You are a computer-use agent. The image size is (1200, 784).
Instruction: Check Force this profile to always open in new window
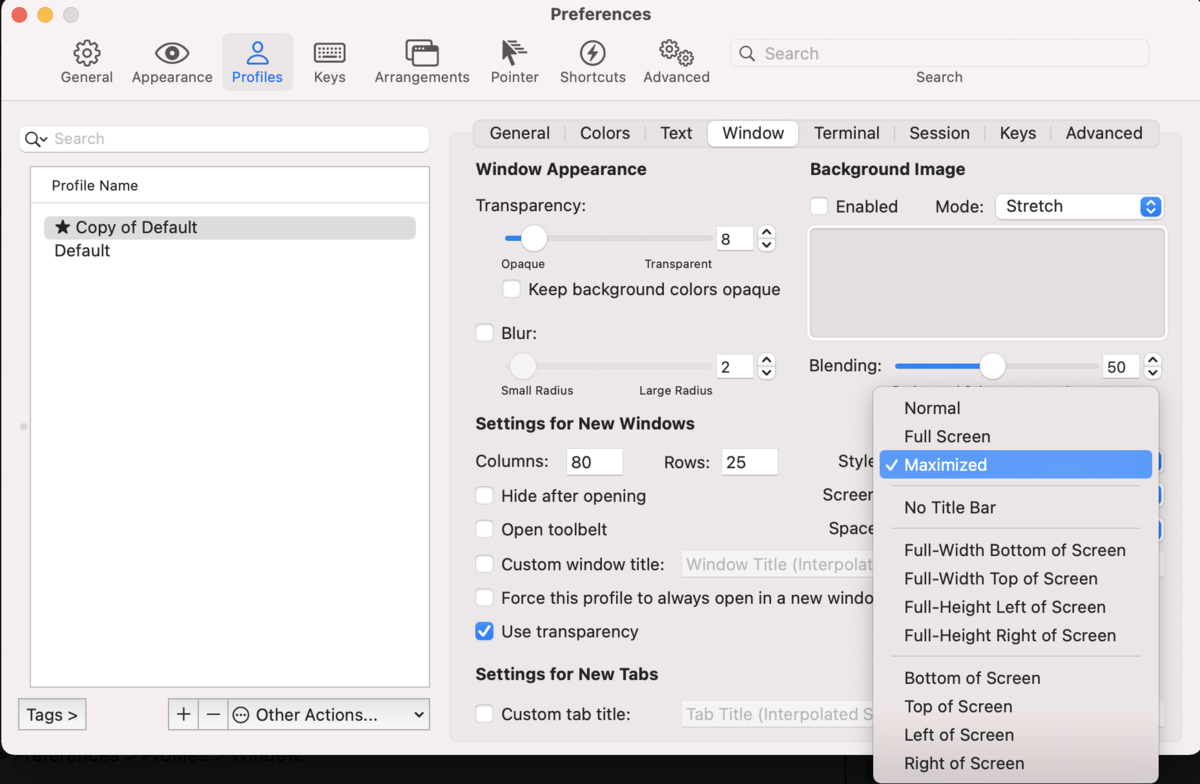tap(484, 598)
